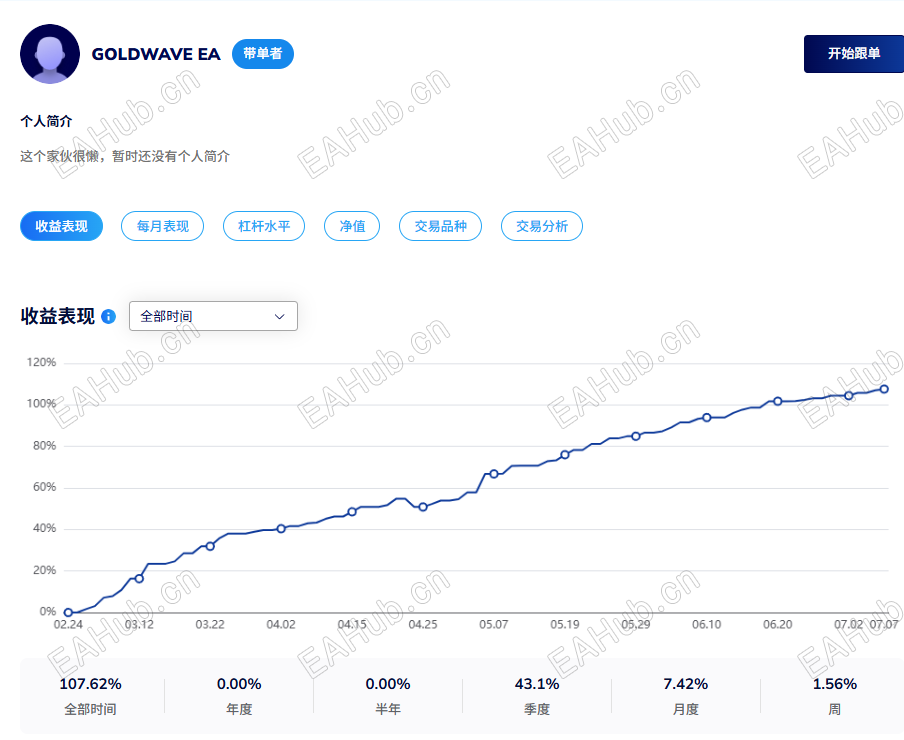Click the last chart point at 07.07
This screenshot has width=904, height=740.
coord(884,389)
